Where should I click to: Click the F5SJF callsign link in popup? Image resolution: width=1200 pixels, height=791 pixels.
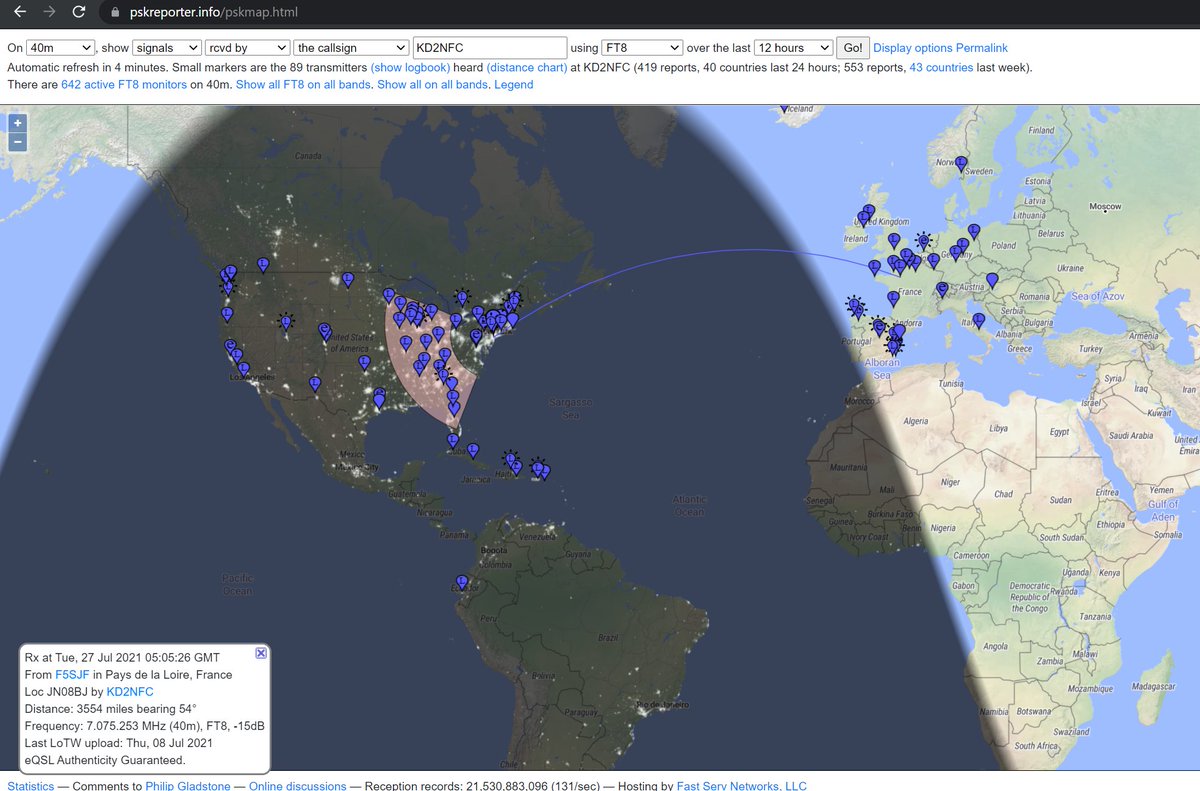(x=71, y=674)
